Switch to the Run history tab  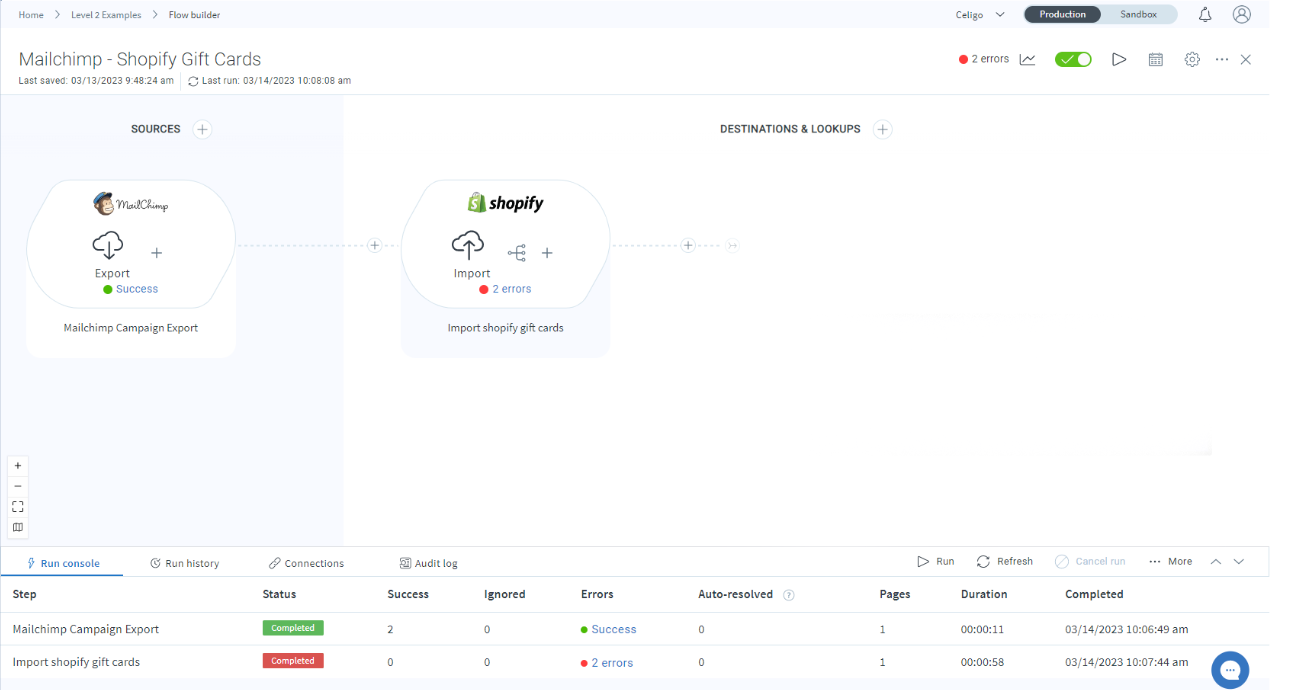pyautogui.click(x=191, y=562)
